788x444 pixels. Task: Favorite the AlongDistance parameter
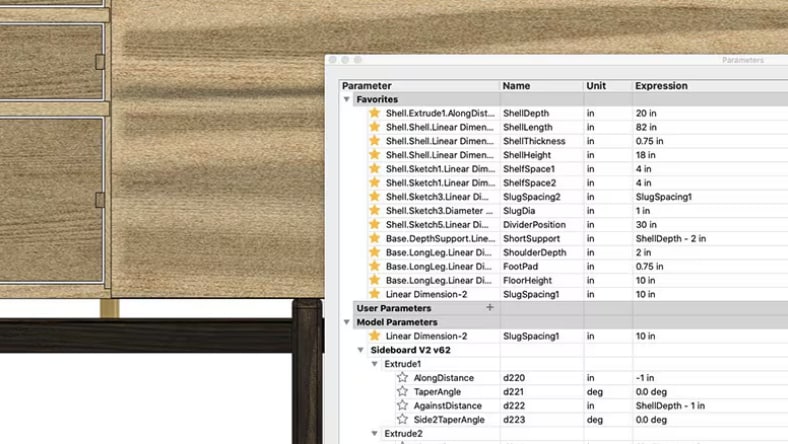pyautogui.click(x=403, y=378)
